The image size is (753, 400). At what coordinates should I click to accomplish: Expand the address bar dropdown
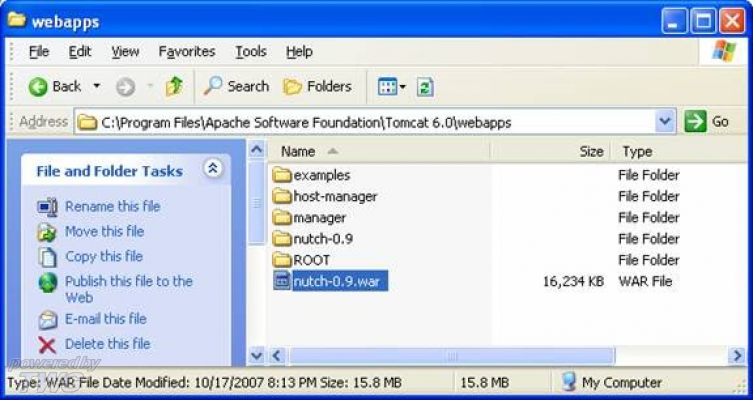tap(665, 121)
